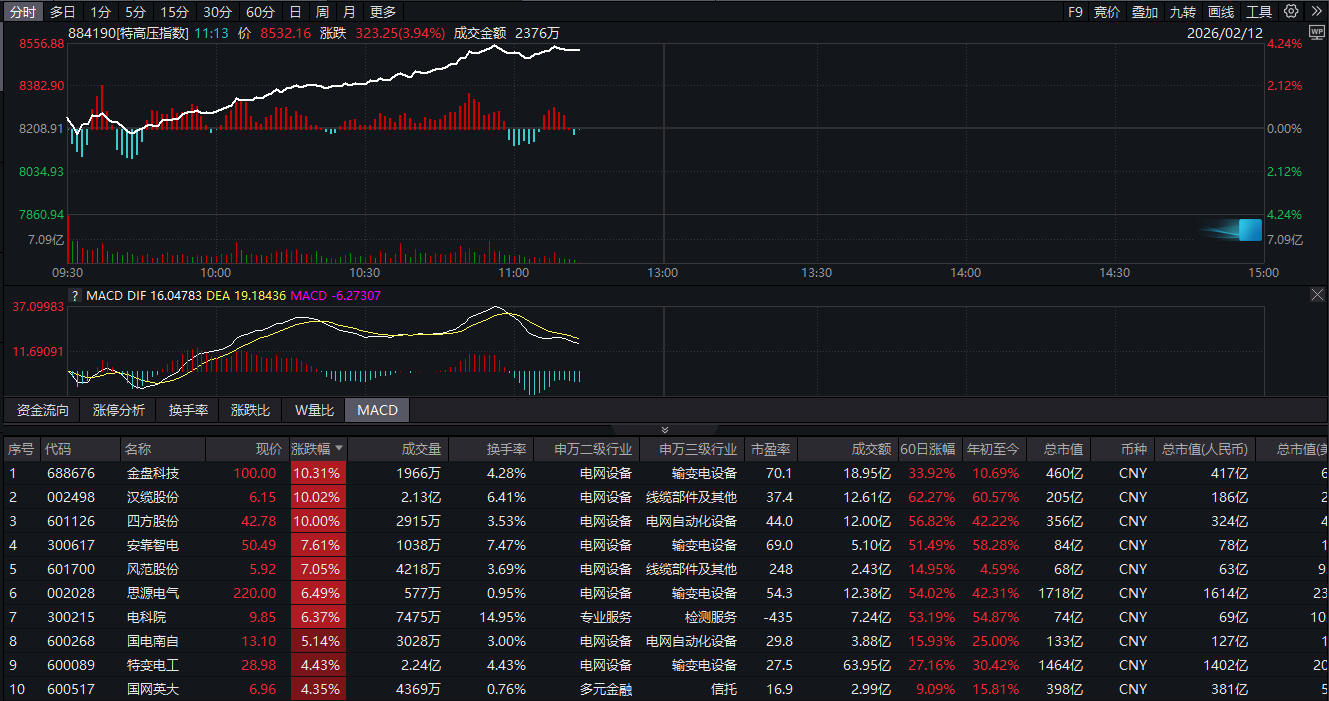Click the WP monitor icon below the toolbar
Screen dimensions: 1329x701
pyautogui.click(x=1316, y=32)
